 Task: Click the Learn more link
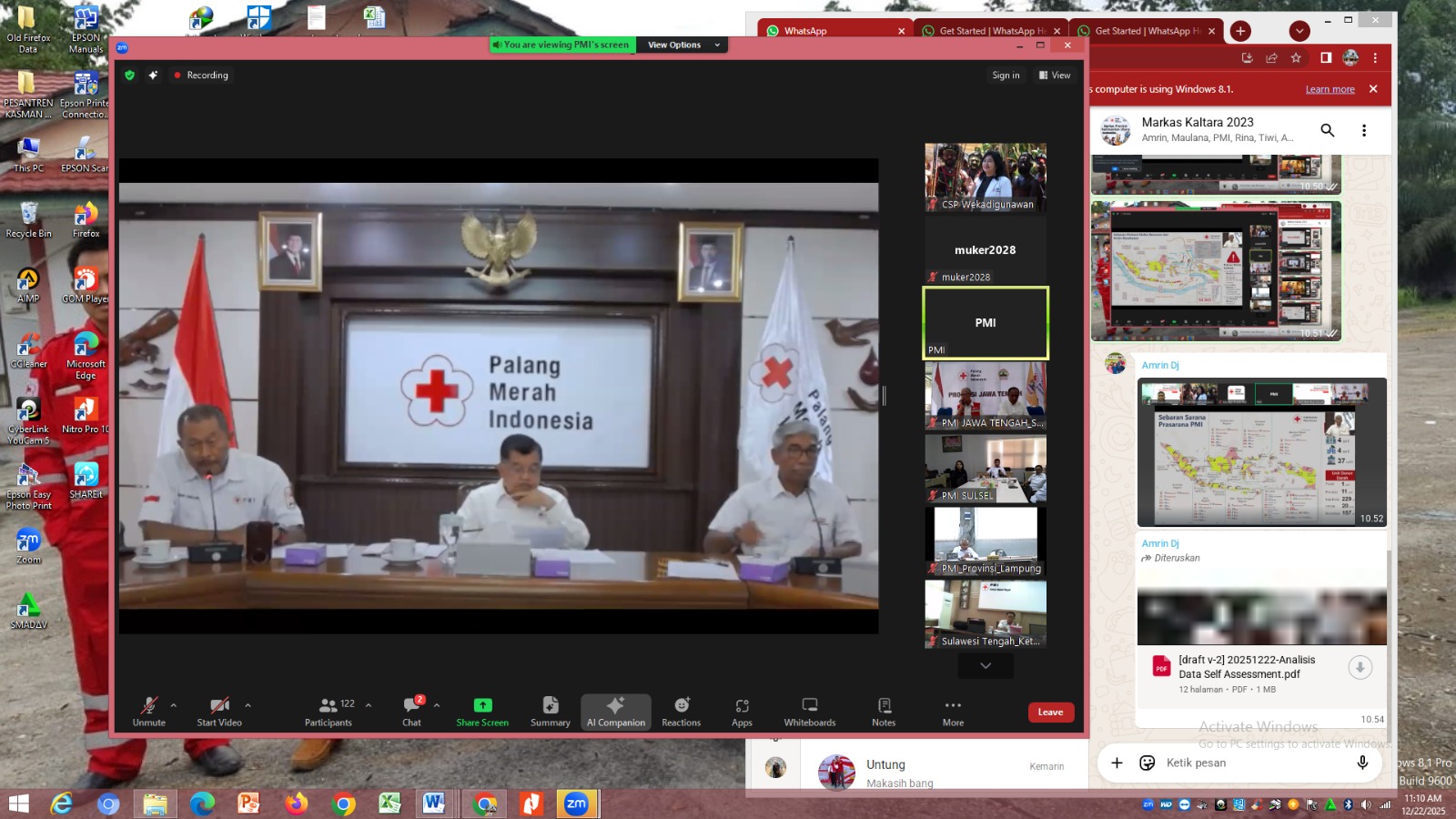(x=1330, y=89)
